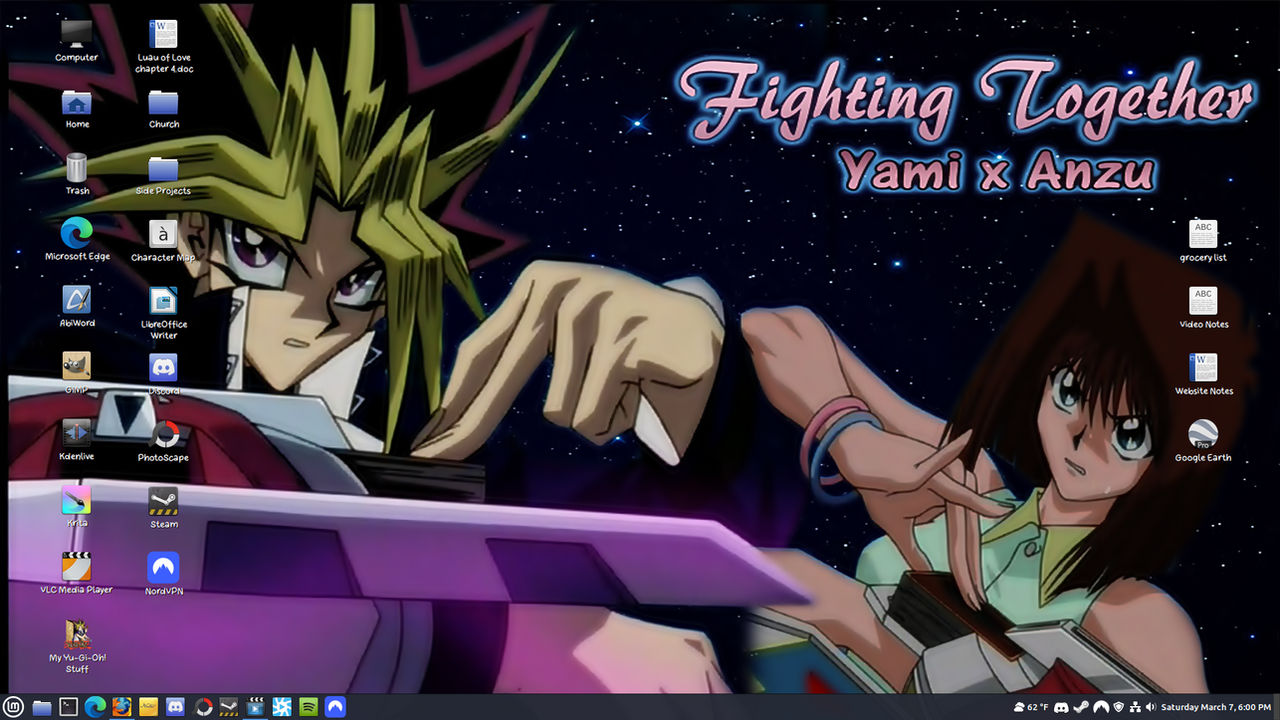Click the Discord system tray icon
1280x720 pixels.
coord(1062,707)
